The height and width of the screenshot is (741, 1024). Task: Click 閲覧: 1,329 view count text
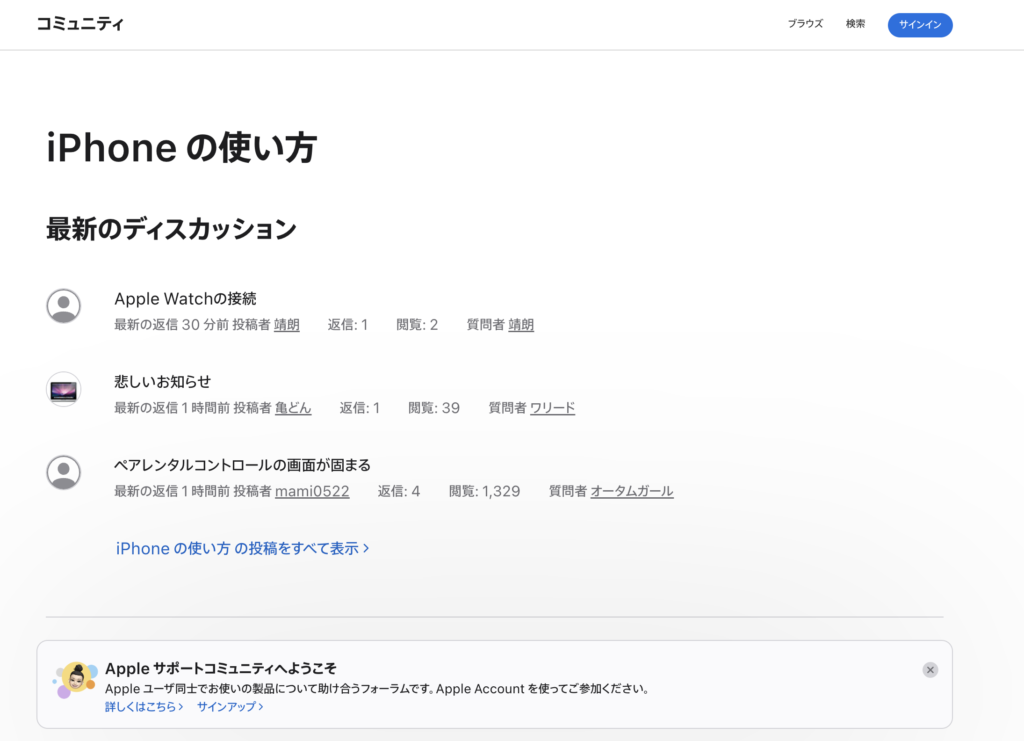click(485, 491)
